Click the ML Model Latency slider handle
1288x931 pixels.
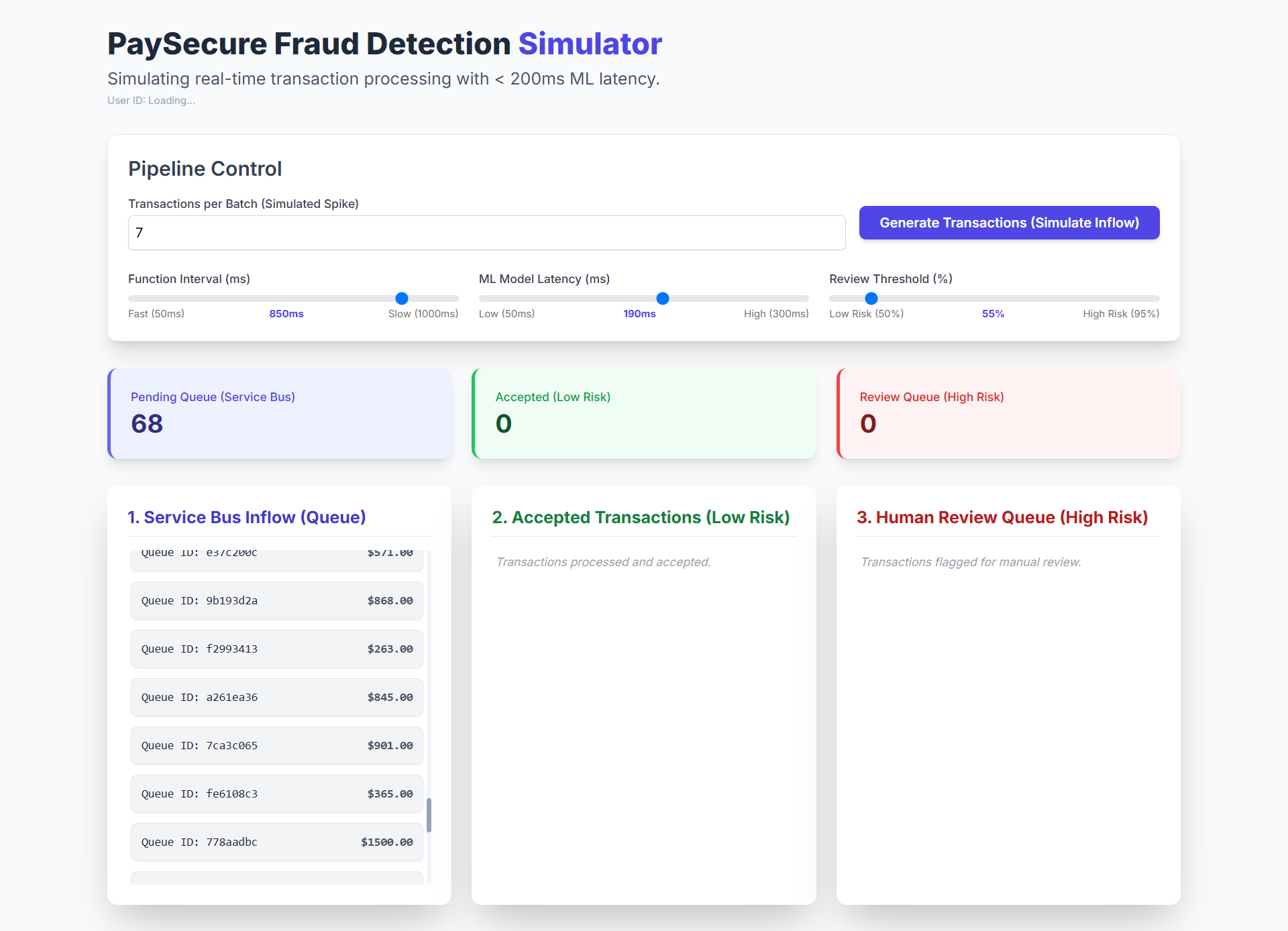click(663, 298)
